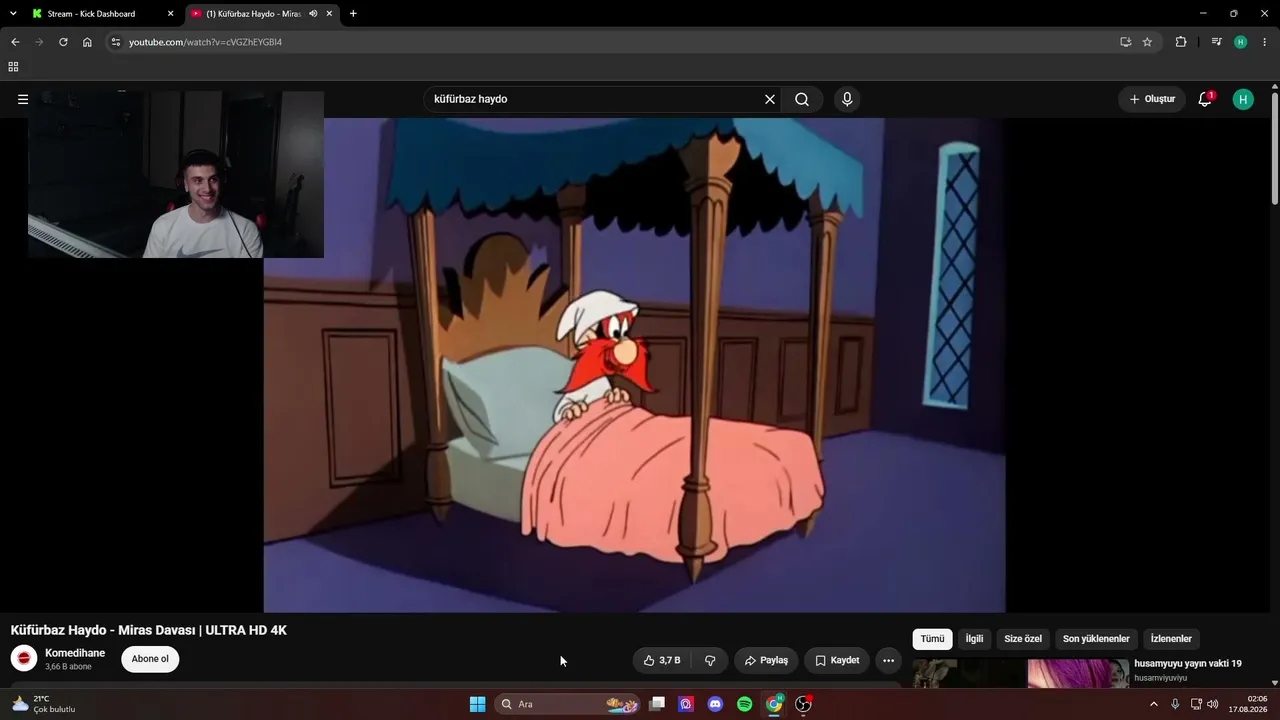Open the Windows Start menu
Screen dimensions: 1280x720
pyautogui.click(x=477, y=704)
